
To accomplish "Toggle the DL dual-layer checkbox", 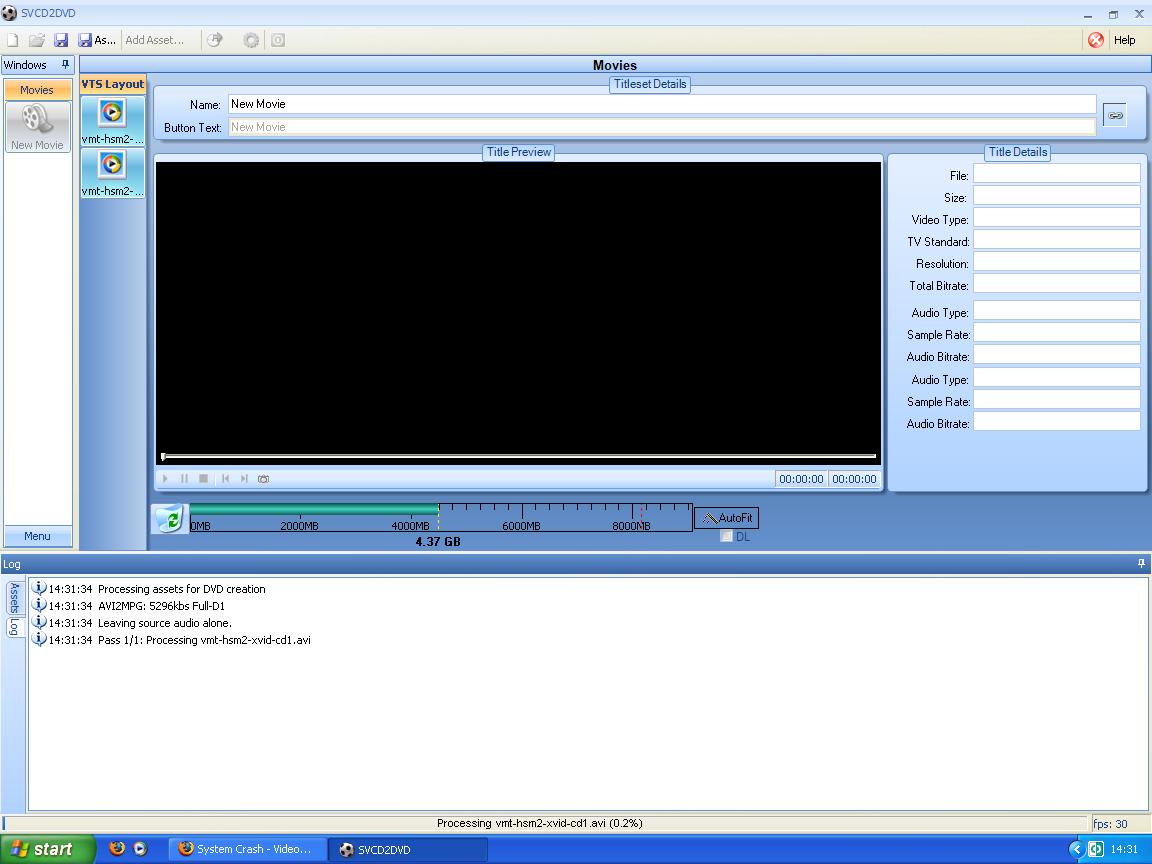I will coord(727,536).
